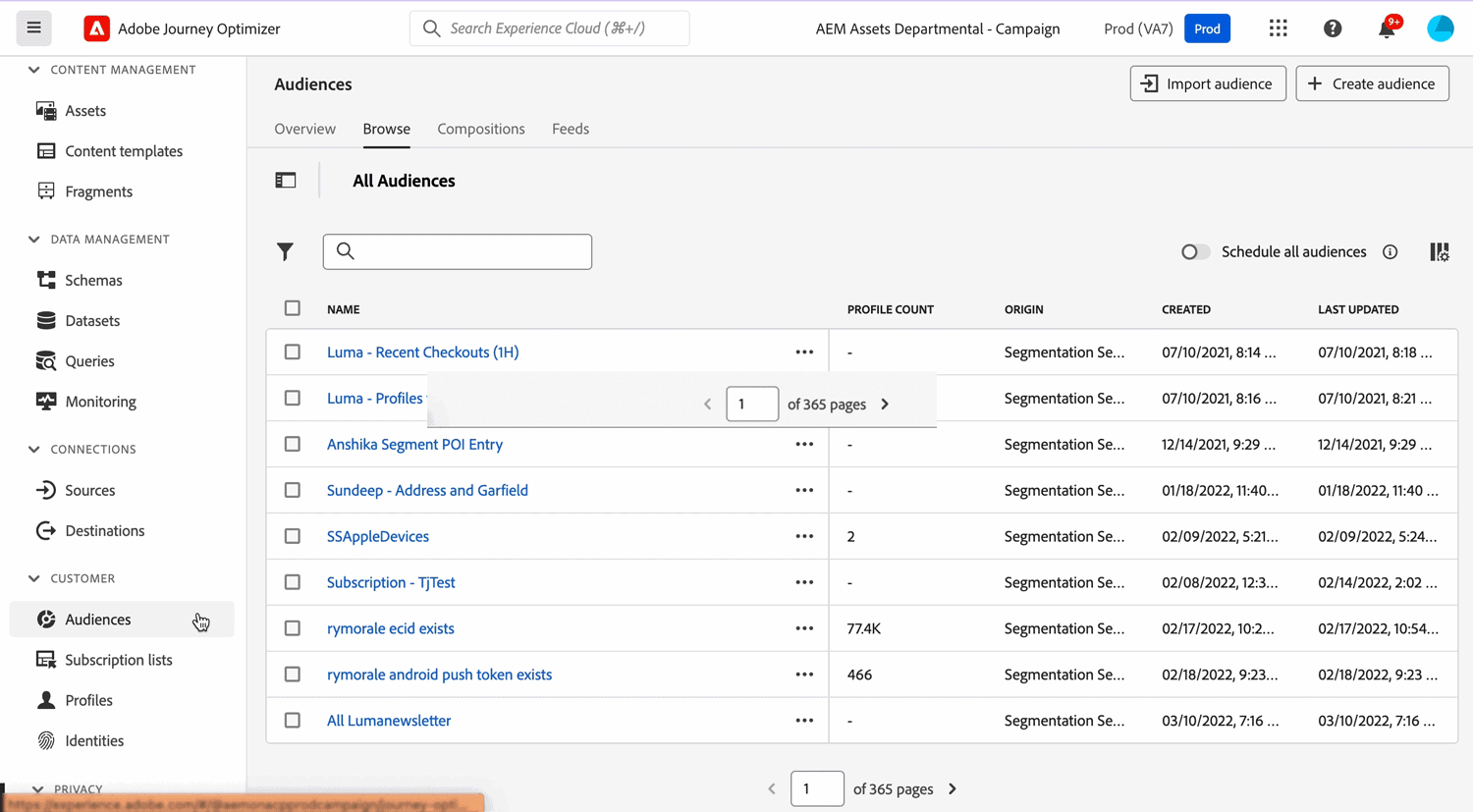Check the box for Anshika Segment POI Entry
This screenshot has width=1473, height=812.
point(293,444)
